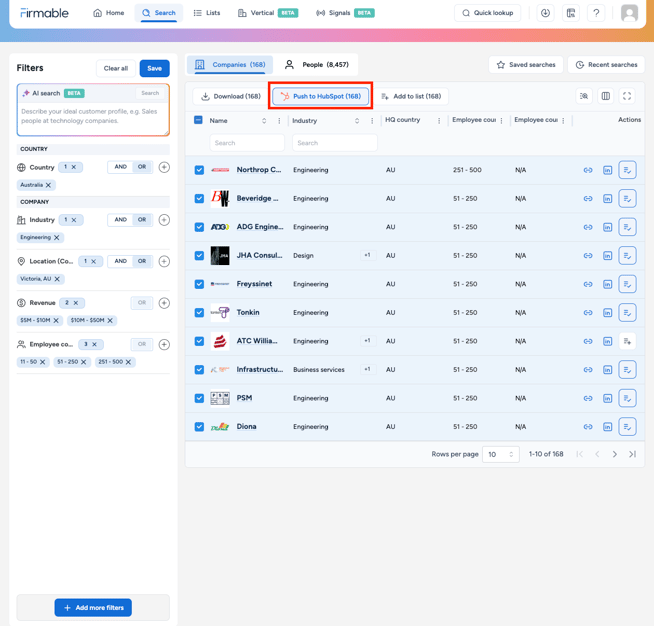
Task: Click Clear all filters button
Action: tap(116, 68)
